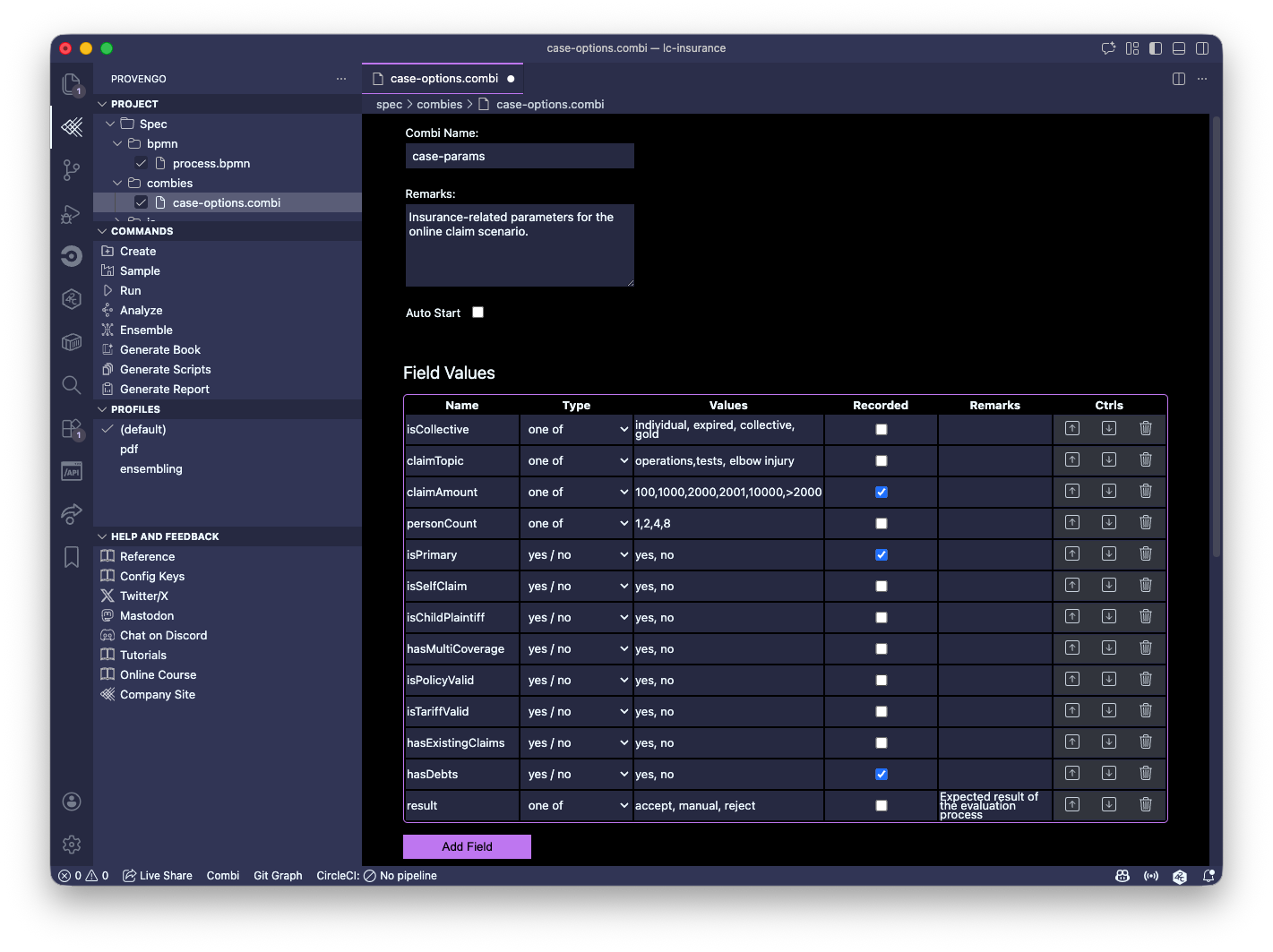Screen dimensions: 1273x952
Task: Select the ensembling profile
Action: pos(151,469)
